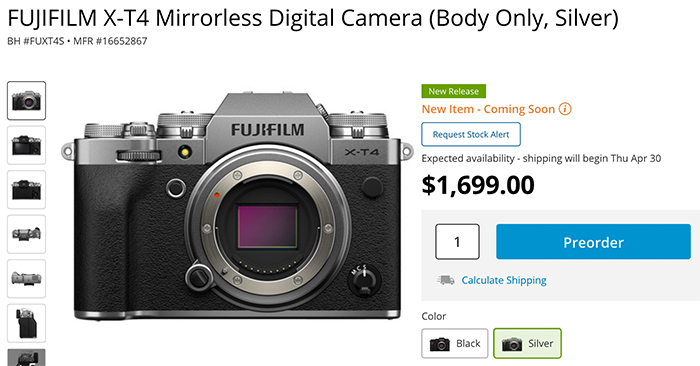Open the Calculate Shipping link
This screenshot has width=700, height=366.
pos(504,280)
